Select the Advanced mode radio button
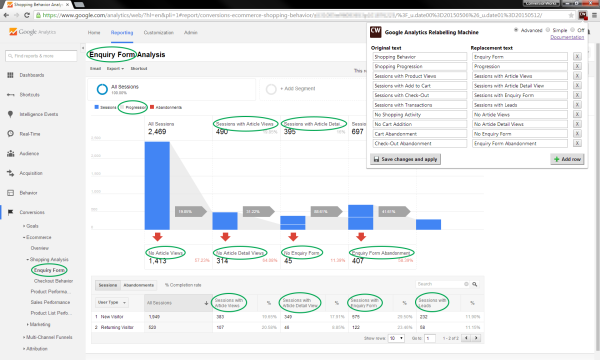Image resolution: width=600 pixels, height=360 pixels. (516, 30)
